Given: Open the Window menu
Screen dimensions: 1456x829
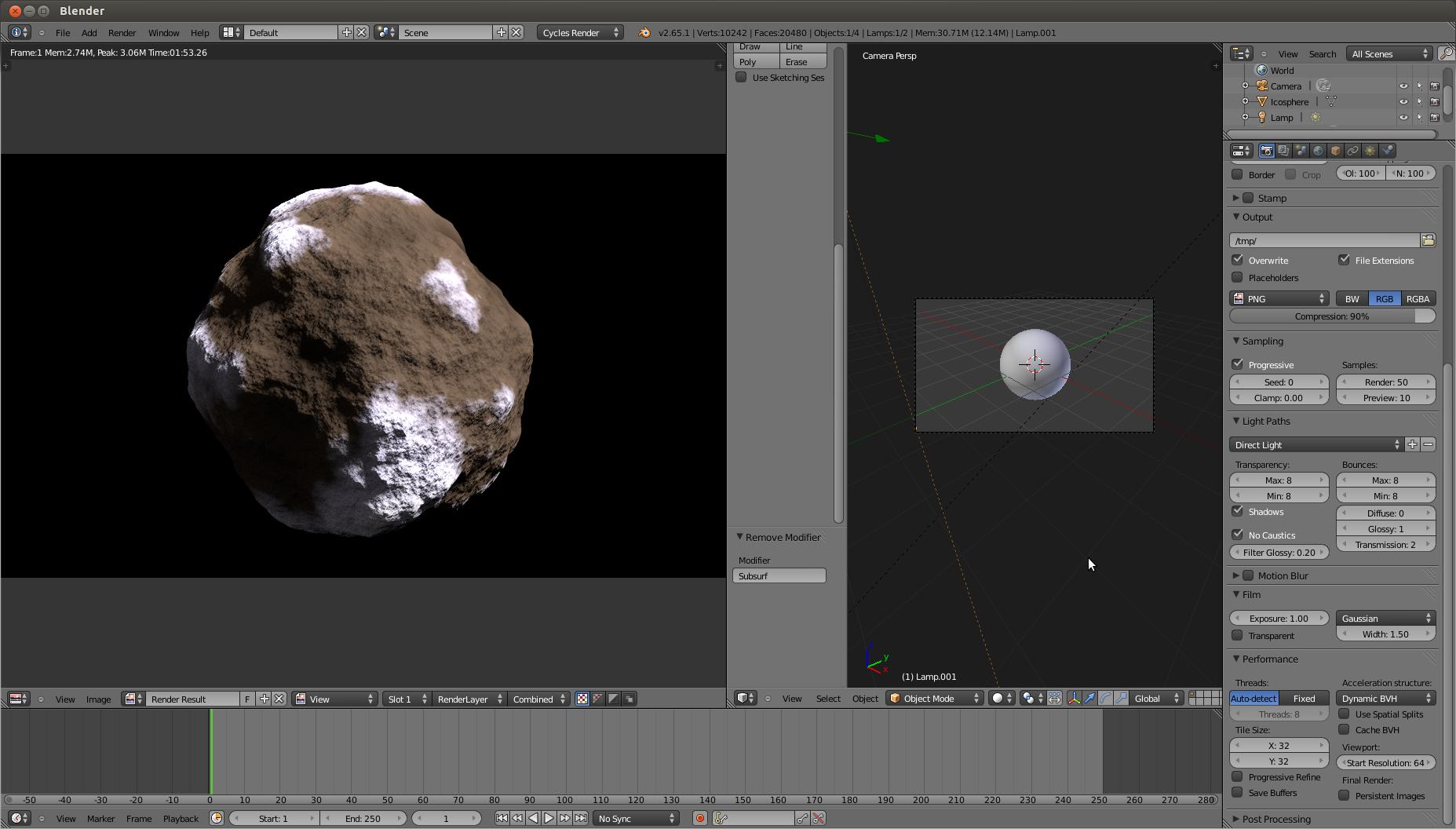Looking at the screenshot, I should [163, 32].
